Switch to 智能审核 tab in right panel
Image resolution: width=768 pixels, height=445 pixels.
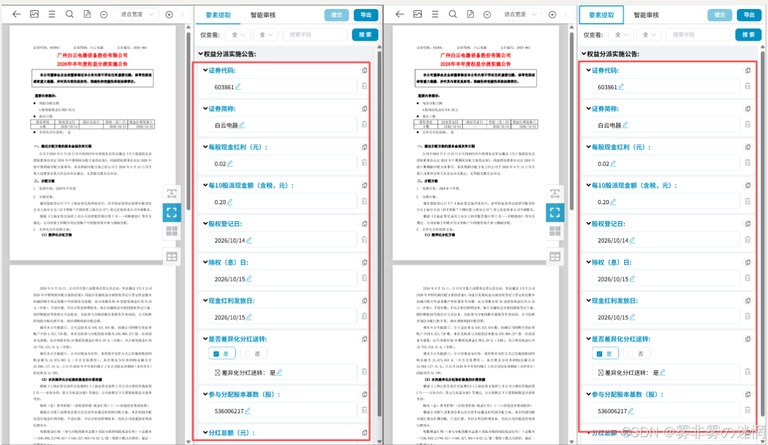646,15
